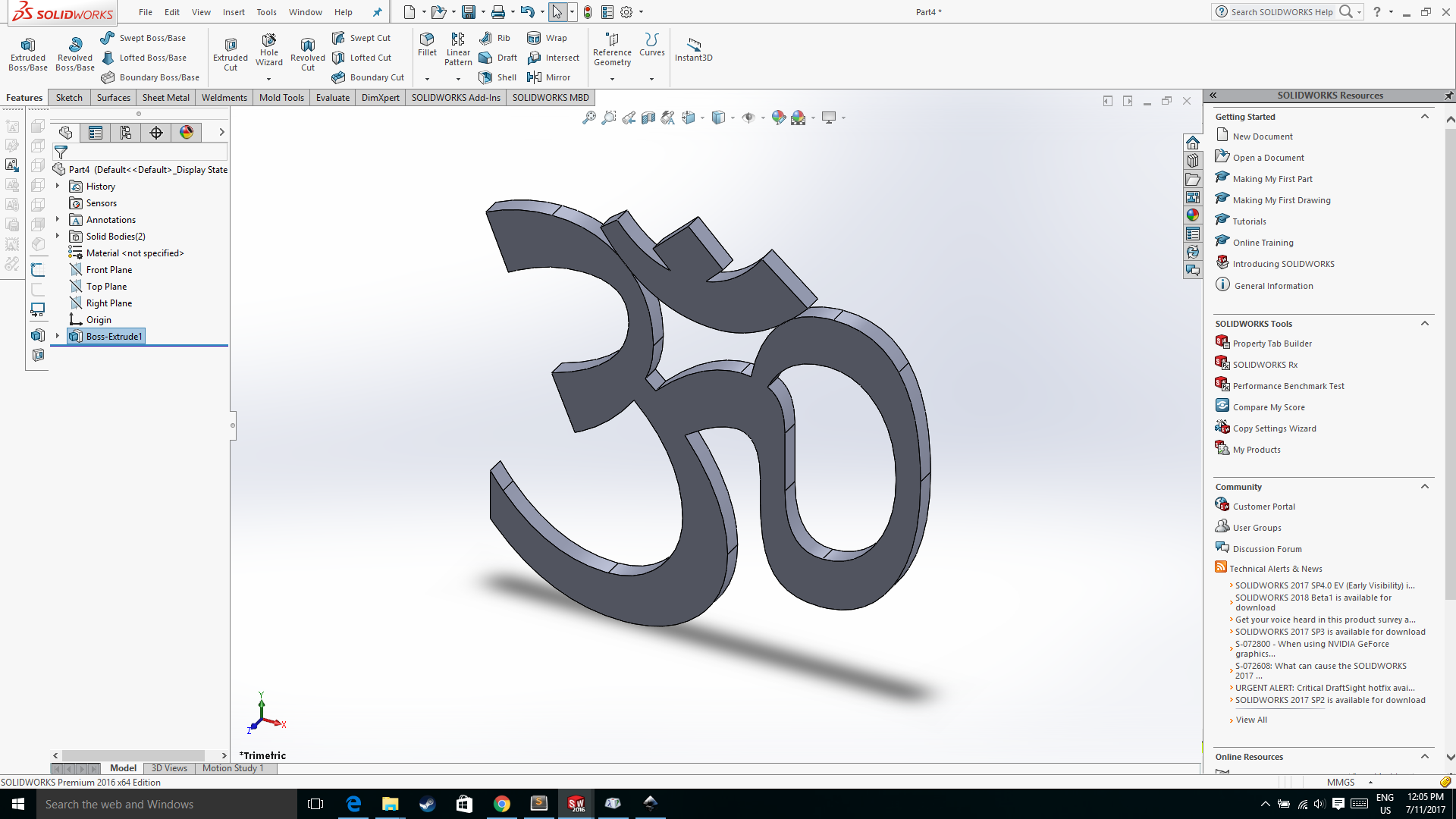Viewport: 1456px width, 819px height.
Task: Open the Insert menu
Action: [234, 12]
